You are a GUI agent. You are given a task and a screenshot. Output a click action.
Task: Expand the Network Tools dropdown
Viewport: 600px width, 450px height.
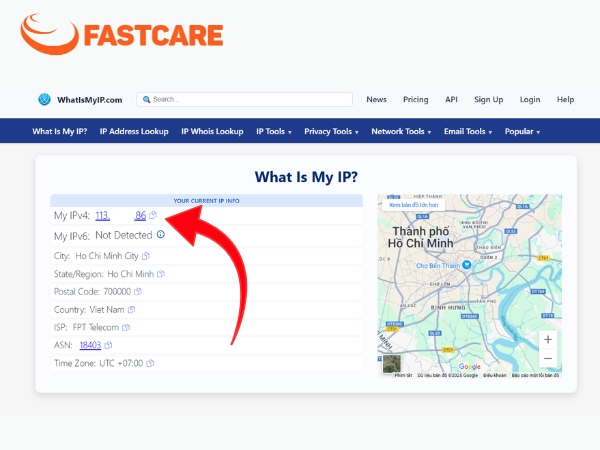[401, 131]
